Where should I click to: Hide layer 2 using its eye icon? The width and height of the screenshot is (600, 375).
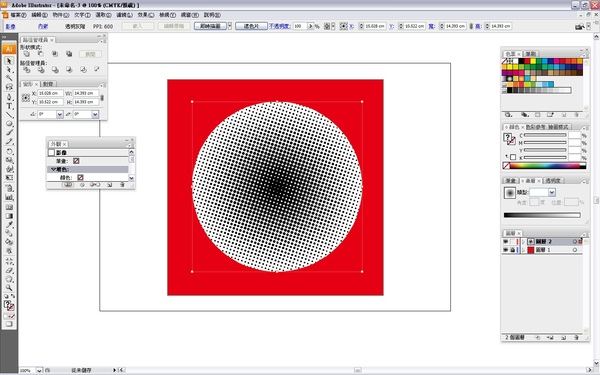pos(505,241)
